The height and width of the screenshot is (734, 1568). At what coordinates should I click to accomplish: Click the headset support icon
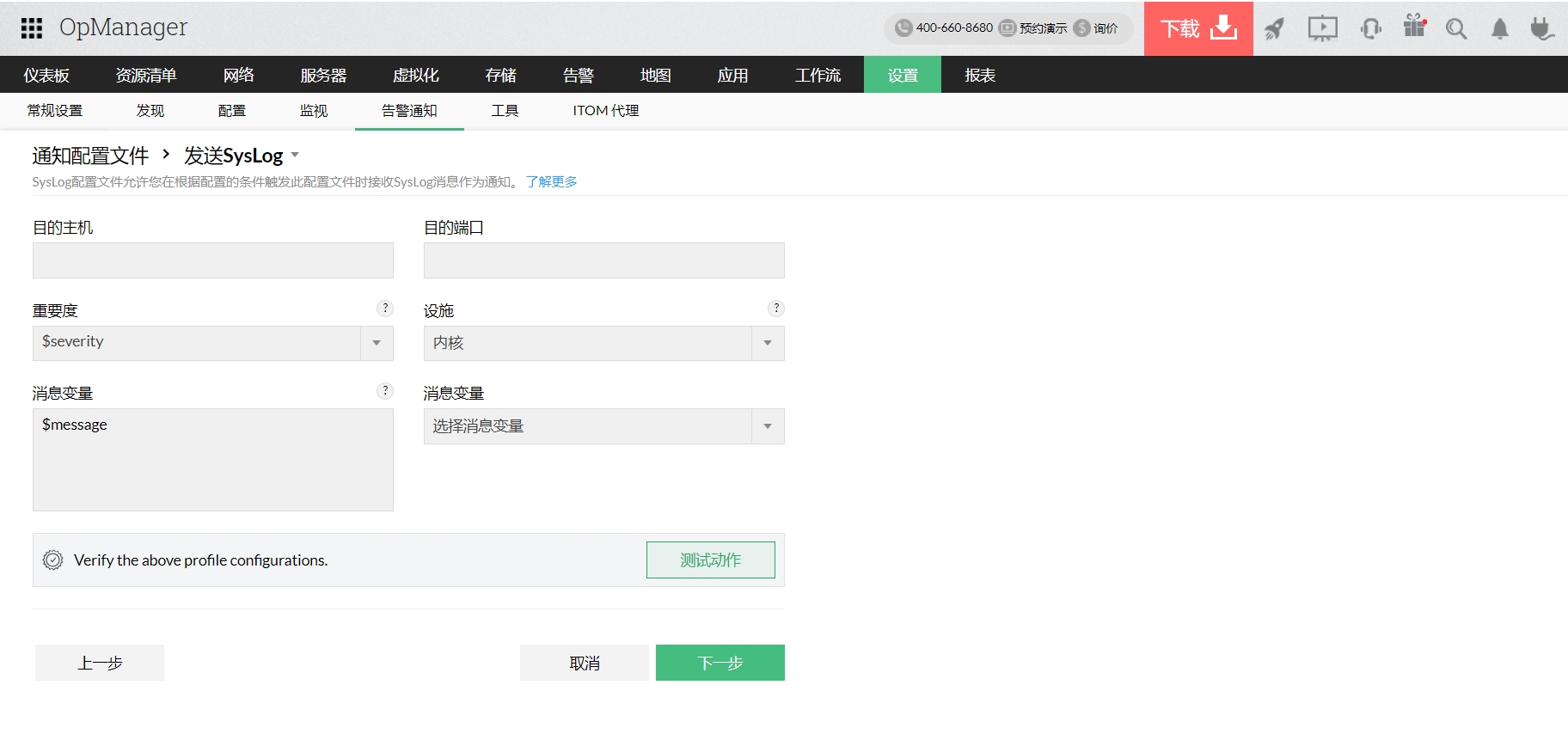pyautogui.click(x=1371, y=29)
